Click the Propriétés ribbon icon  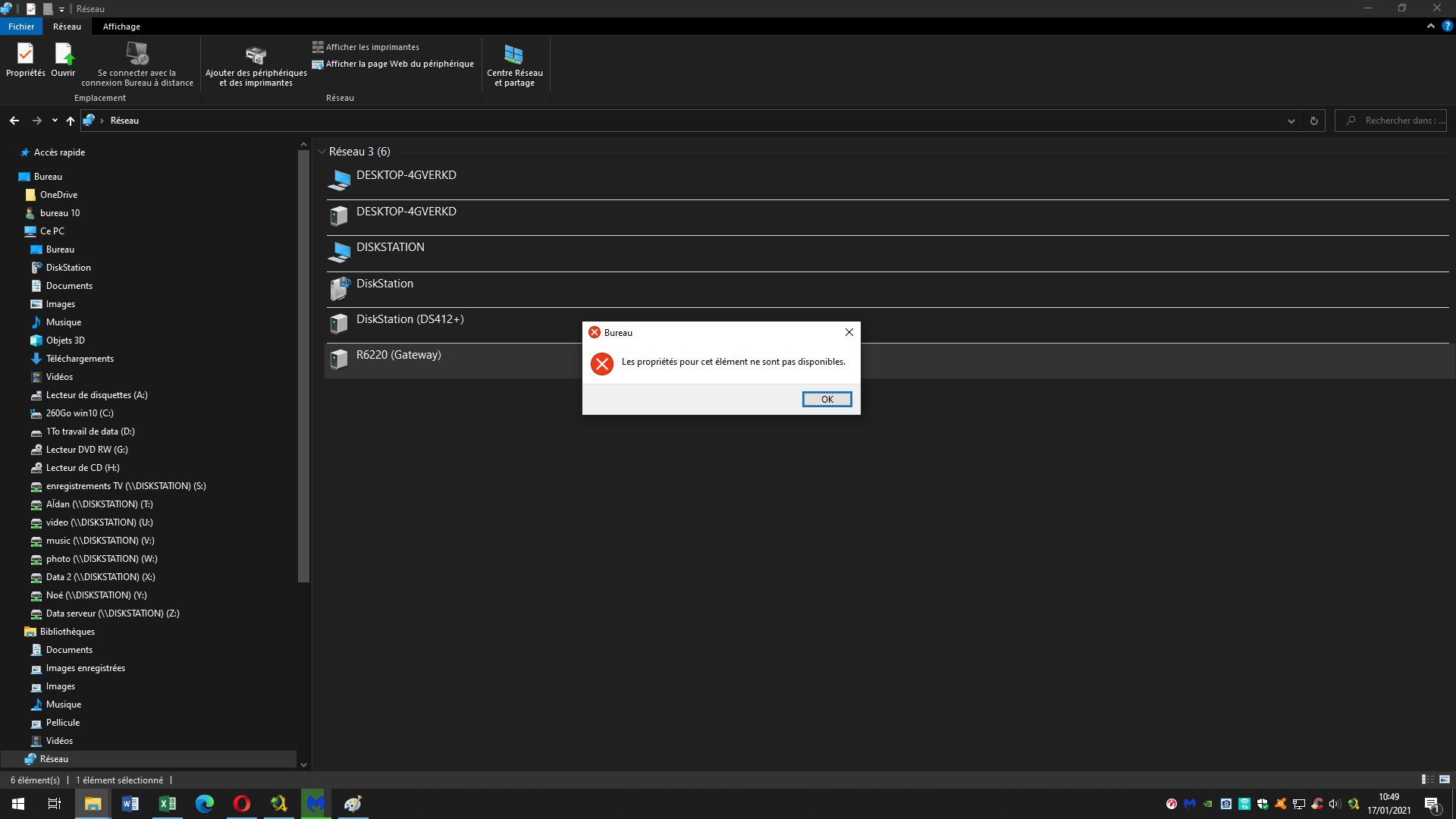click(25, 60)
